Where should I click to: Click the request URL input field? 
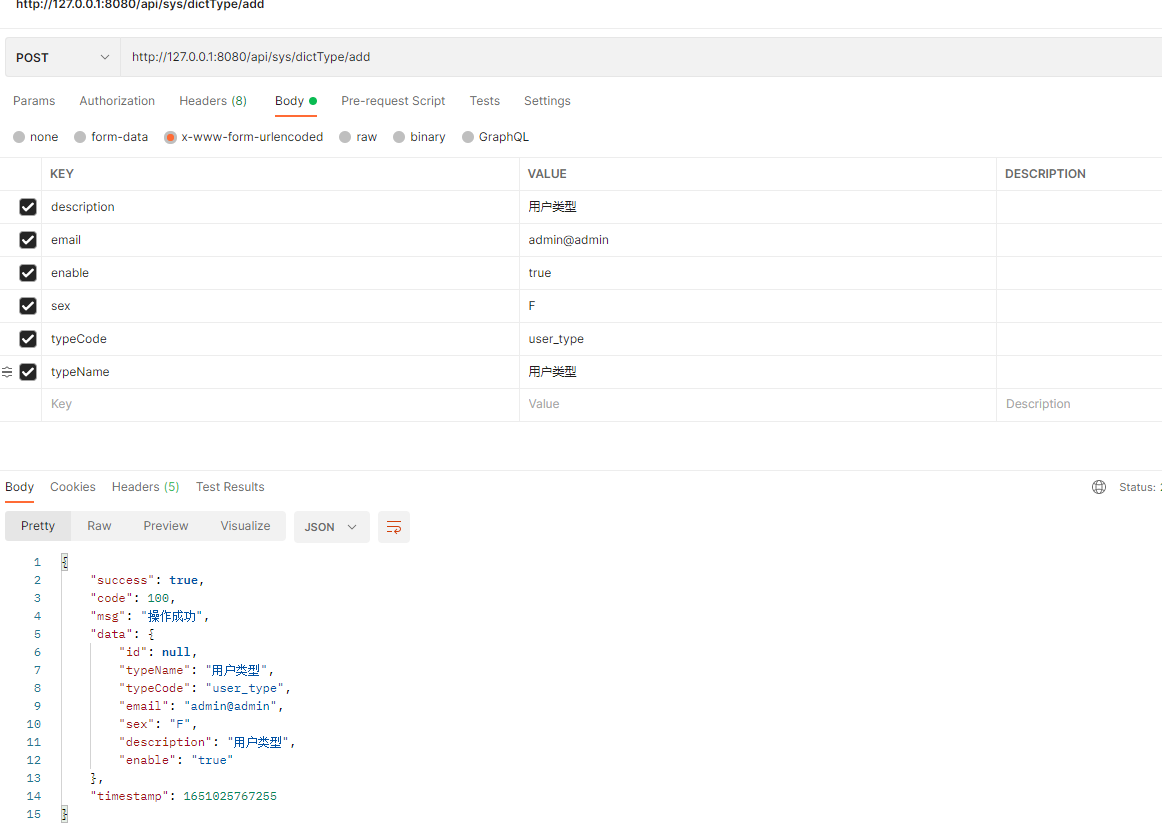tap(640, 57)
